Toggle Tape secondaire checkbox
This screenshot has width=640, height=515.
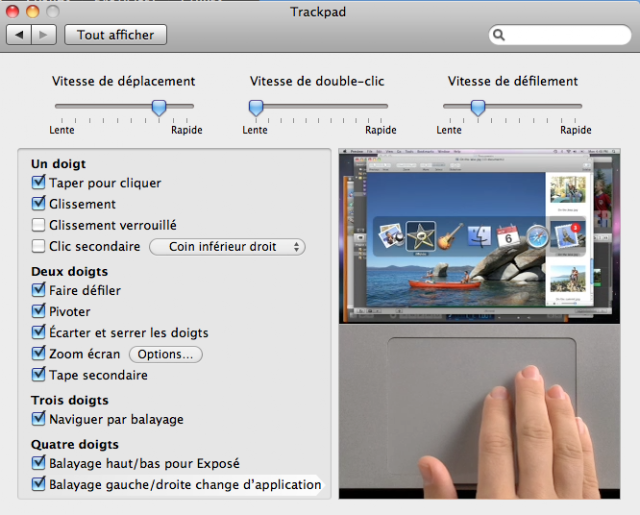pos(38,375)
